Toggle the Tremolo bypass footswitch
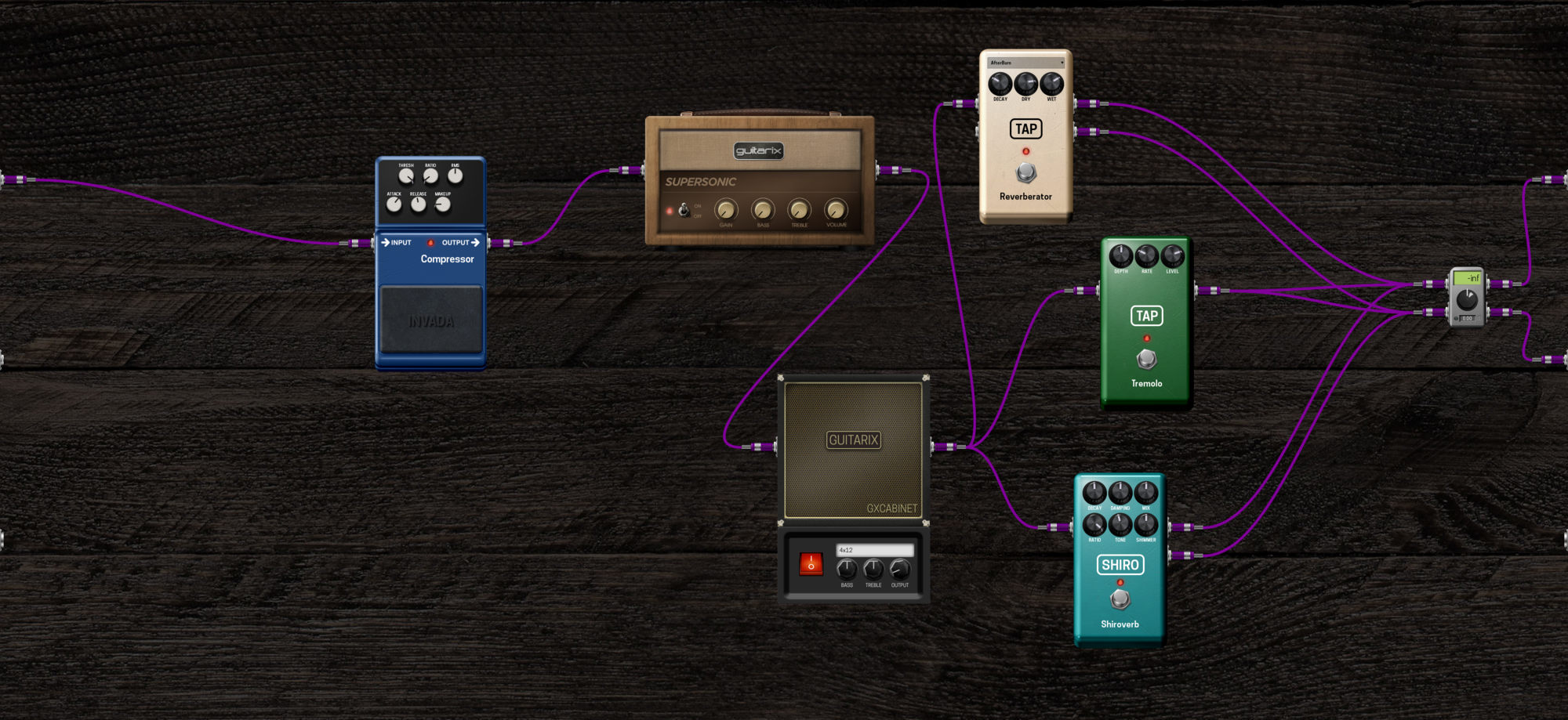 point(1146,359)
